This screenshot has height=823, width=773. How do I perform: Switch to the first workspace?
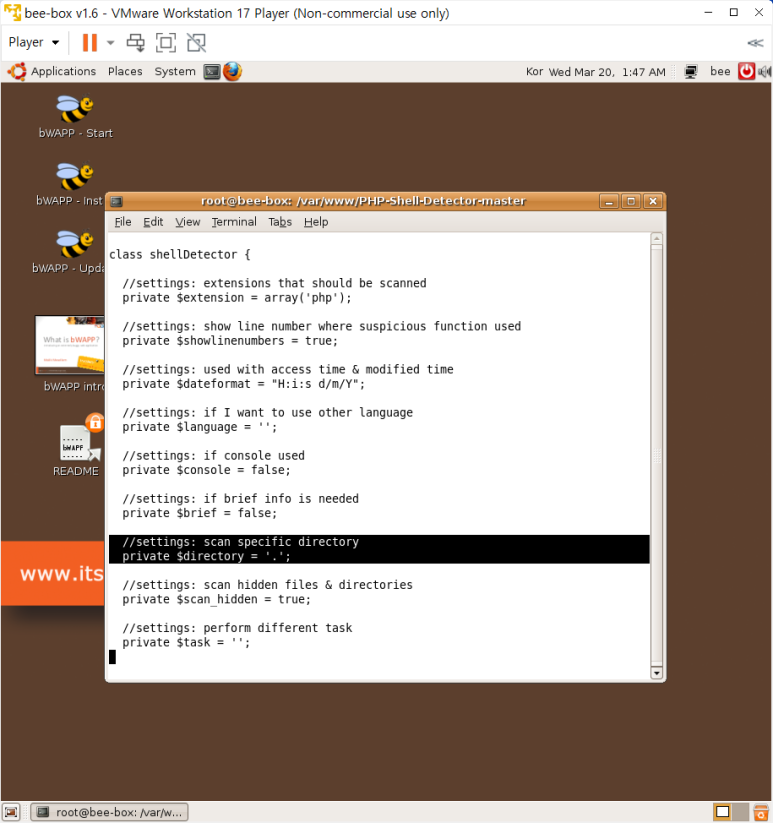pos(723,812)
